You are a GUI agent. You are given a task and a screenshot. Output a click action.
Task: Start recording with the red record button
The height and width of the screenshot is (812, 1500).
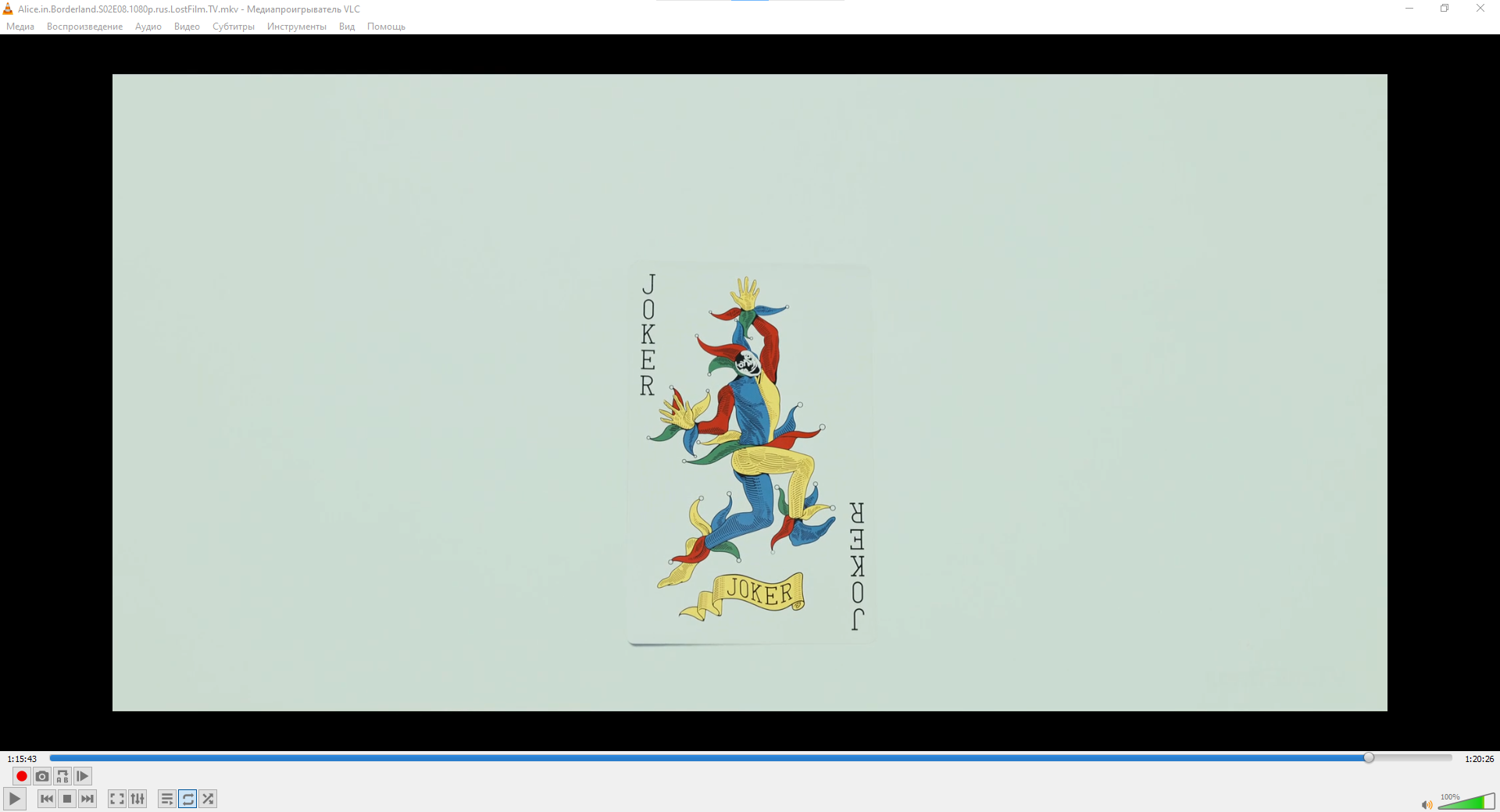[22, 776]
